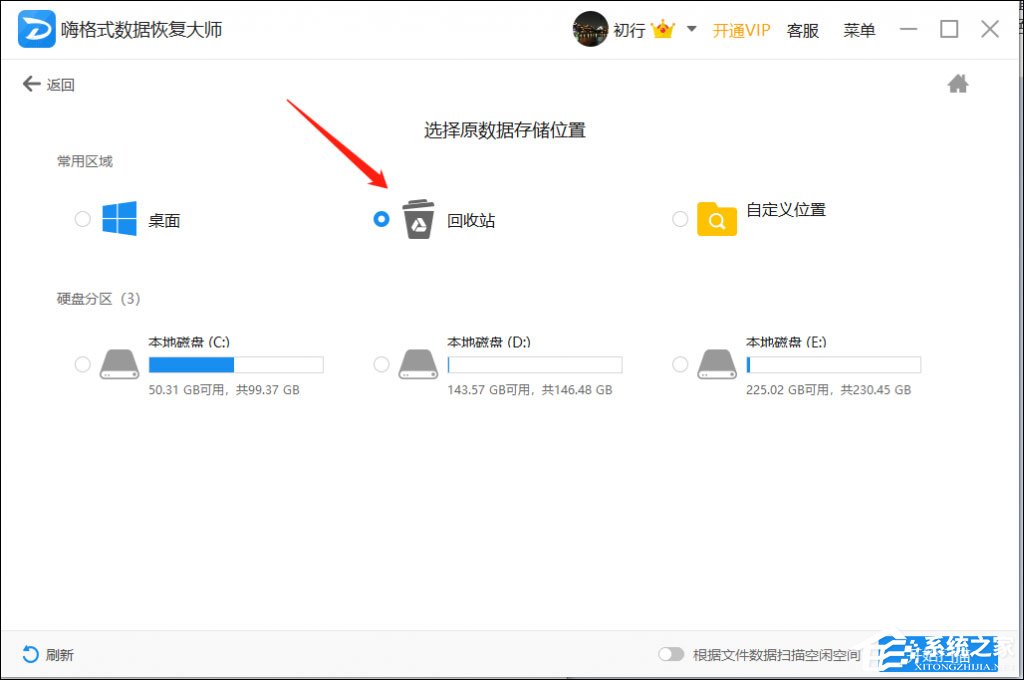This screenshot has width=1024, height=680.
Task: Click the drive icon for 本地磁盘 (E:)
Action: click(x=717, y=364)
